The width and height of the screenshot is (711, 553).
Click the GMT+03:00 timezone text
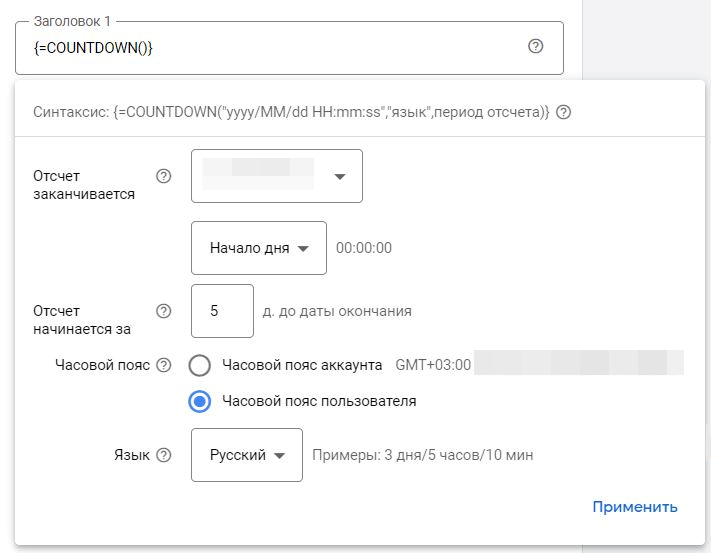[433, 365]
